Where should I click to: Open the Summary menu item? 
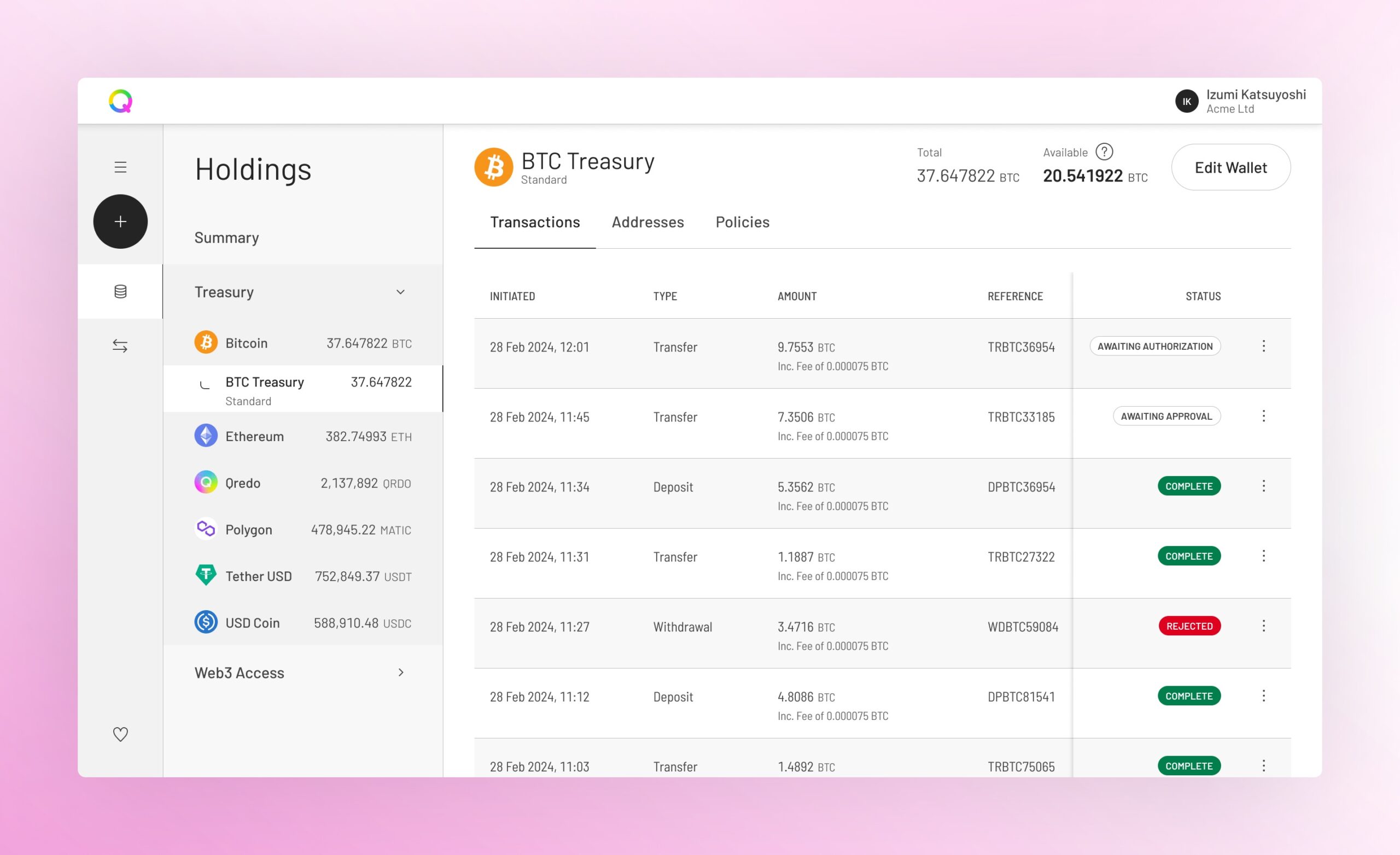tap(227, 237)
